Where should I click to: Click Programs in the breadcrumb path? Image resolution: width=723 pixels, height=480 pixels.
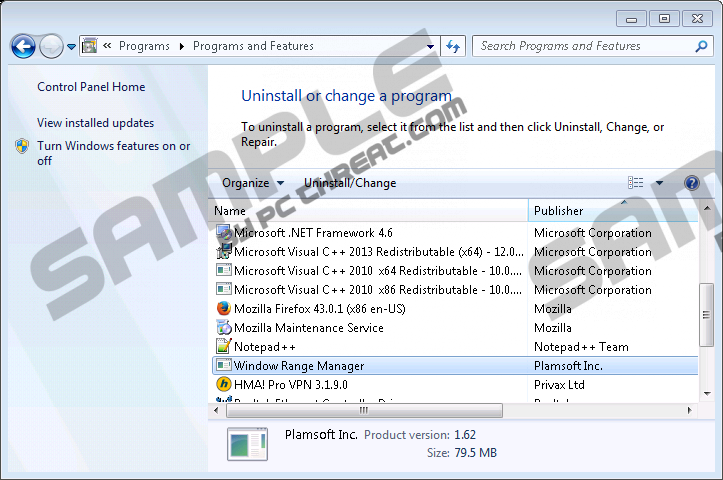[x=144, y=46]
